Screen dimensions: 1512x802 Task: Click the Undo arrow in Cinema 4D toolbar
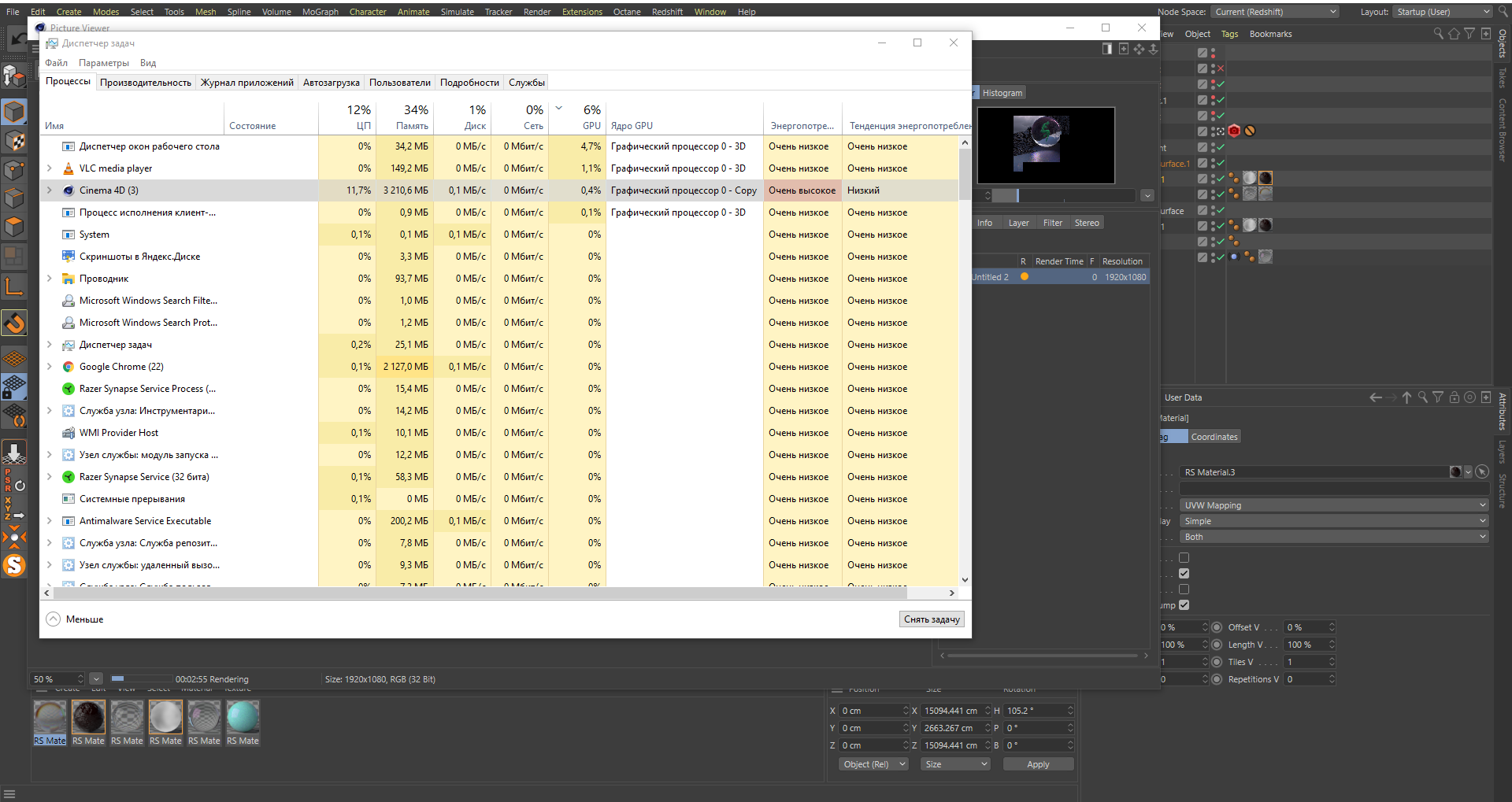coord(17,38)
